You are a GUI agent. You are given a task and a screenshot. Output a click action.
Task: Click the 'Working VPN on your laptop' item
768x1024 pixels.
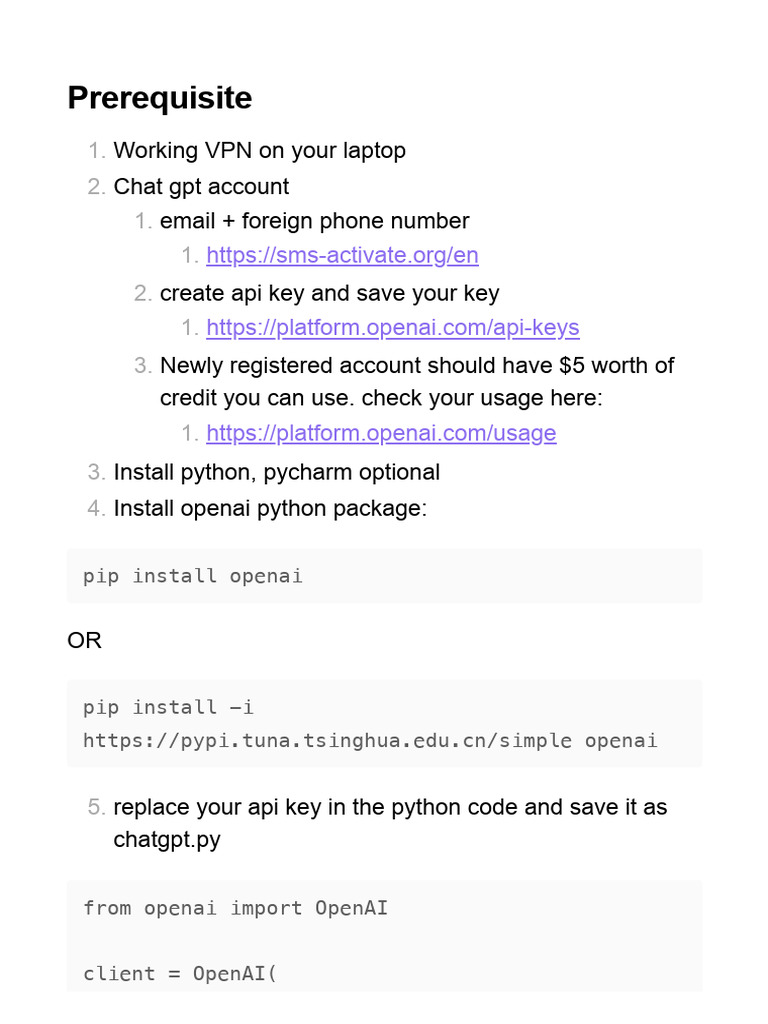click(x=260, y=151)
